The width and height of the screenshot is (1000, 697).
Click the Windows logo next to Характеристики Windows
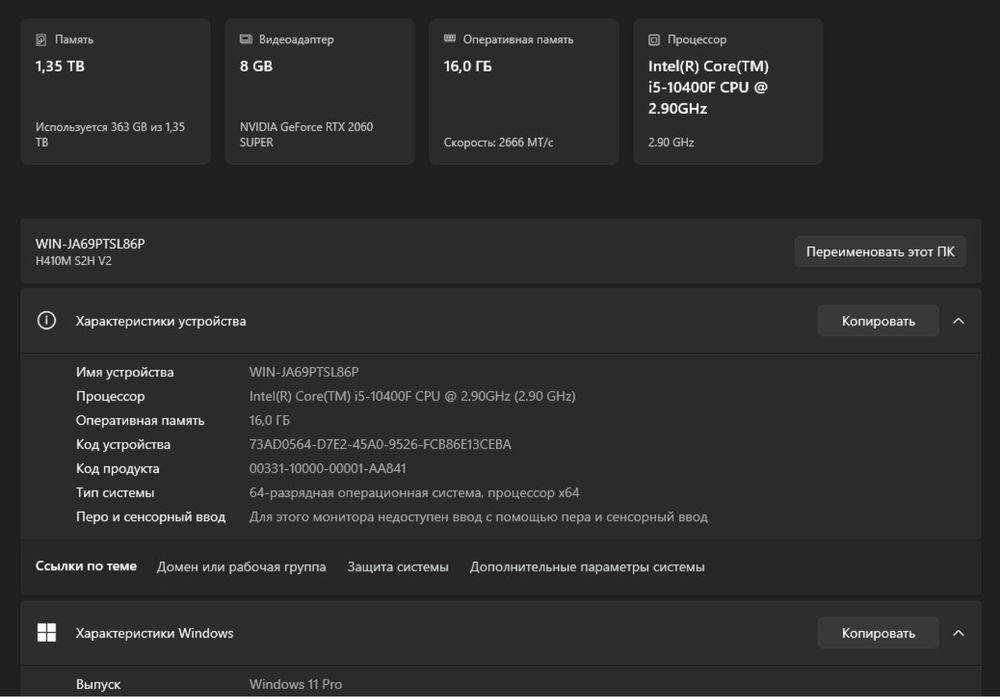coord(47,633)
